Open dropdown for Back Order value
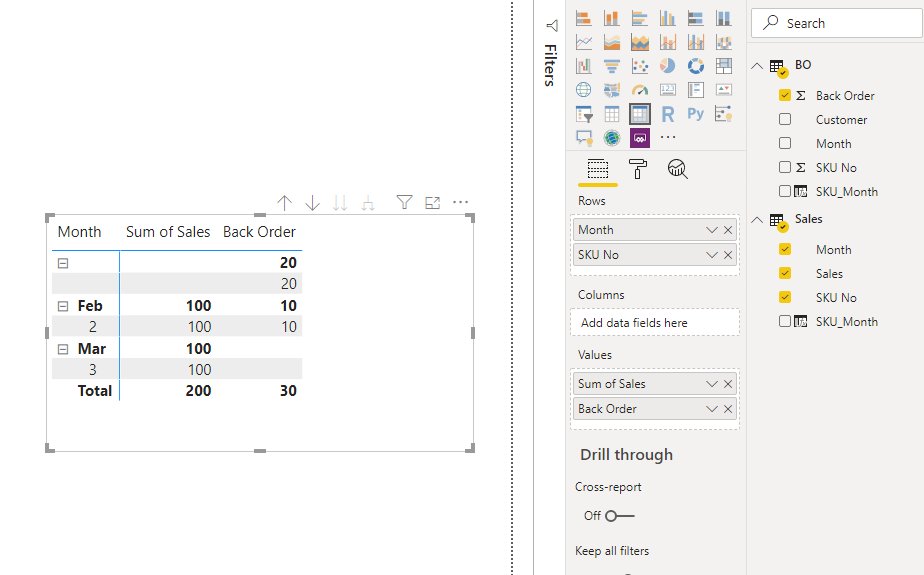The image size is (924, 575). (711, 409)
